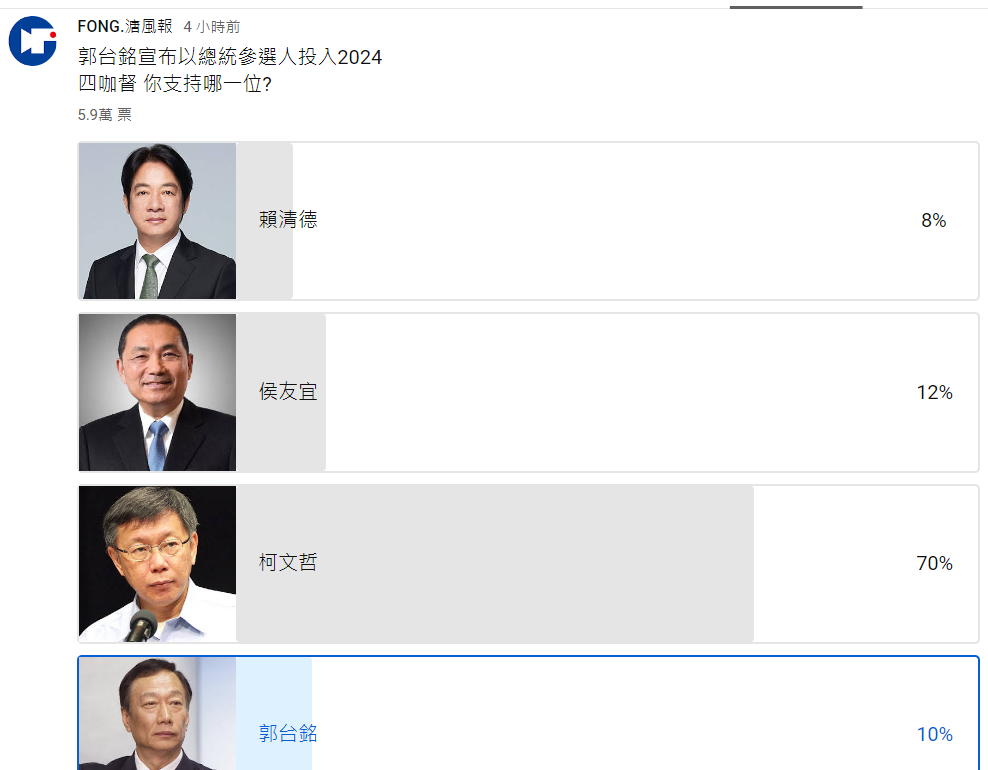Click the channel logo with red dot

pyautogui.click(x=32, y=41)
